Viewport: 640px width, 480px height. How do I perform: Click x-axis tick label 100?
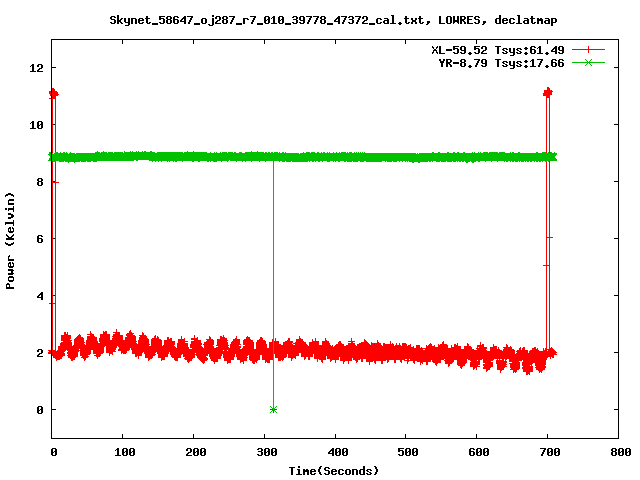coord(124,452)
